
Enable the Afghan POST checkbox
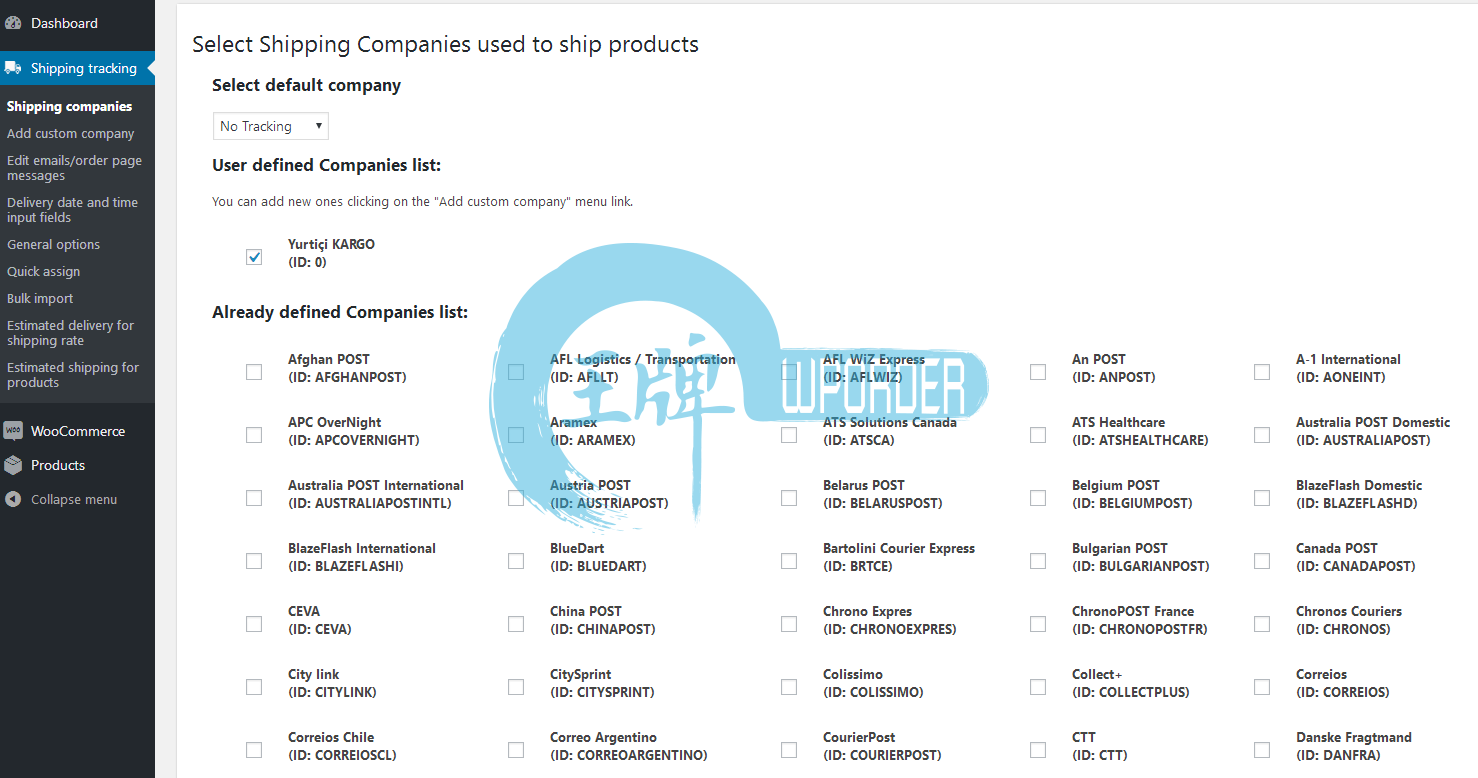pyautogui.click(x=254, y=372)
